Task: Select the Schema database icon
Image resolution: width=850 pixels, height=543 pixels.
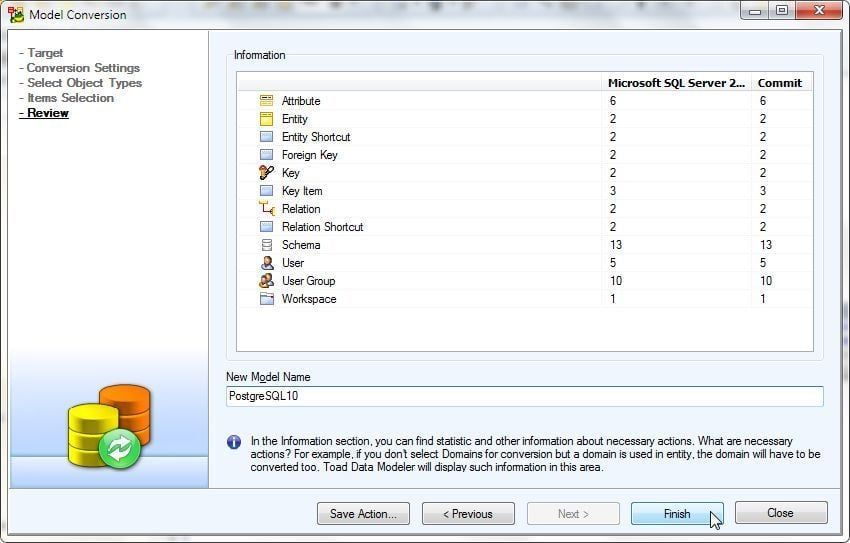Action: pos(266,245)
